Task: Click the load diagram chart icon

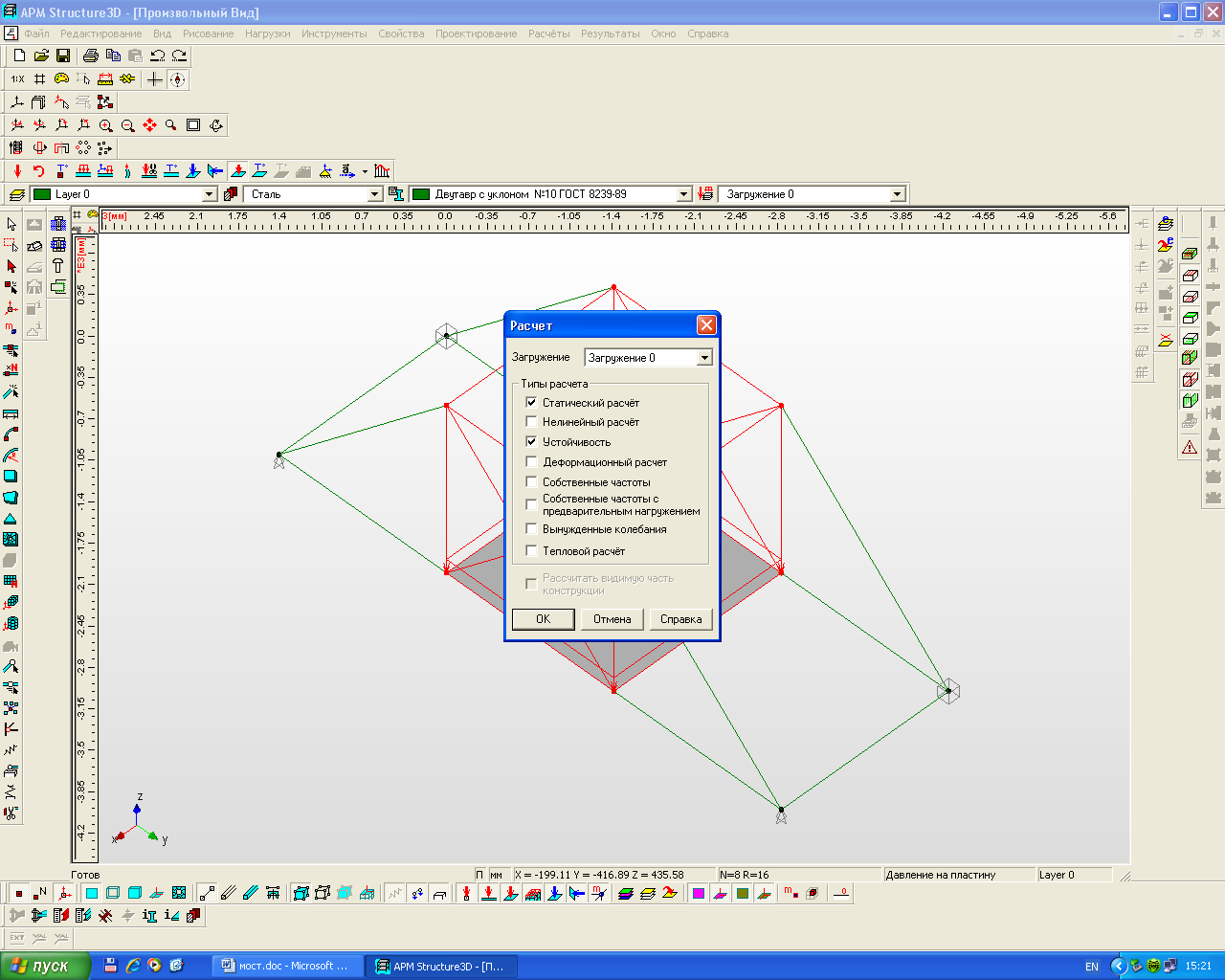Action: (382, 171)
